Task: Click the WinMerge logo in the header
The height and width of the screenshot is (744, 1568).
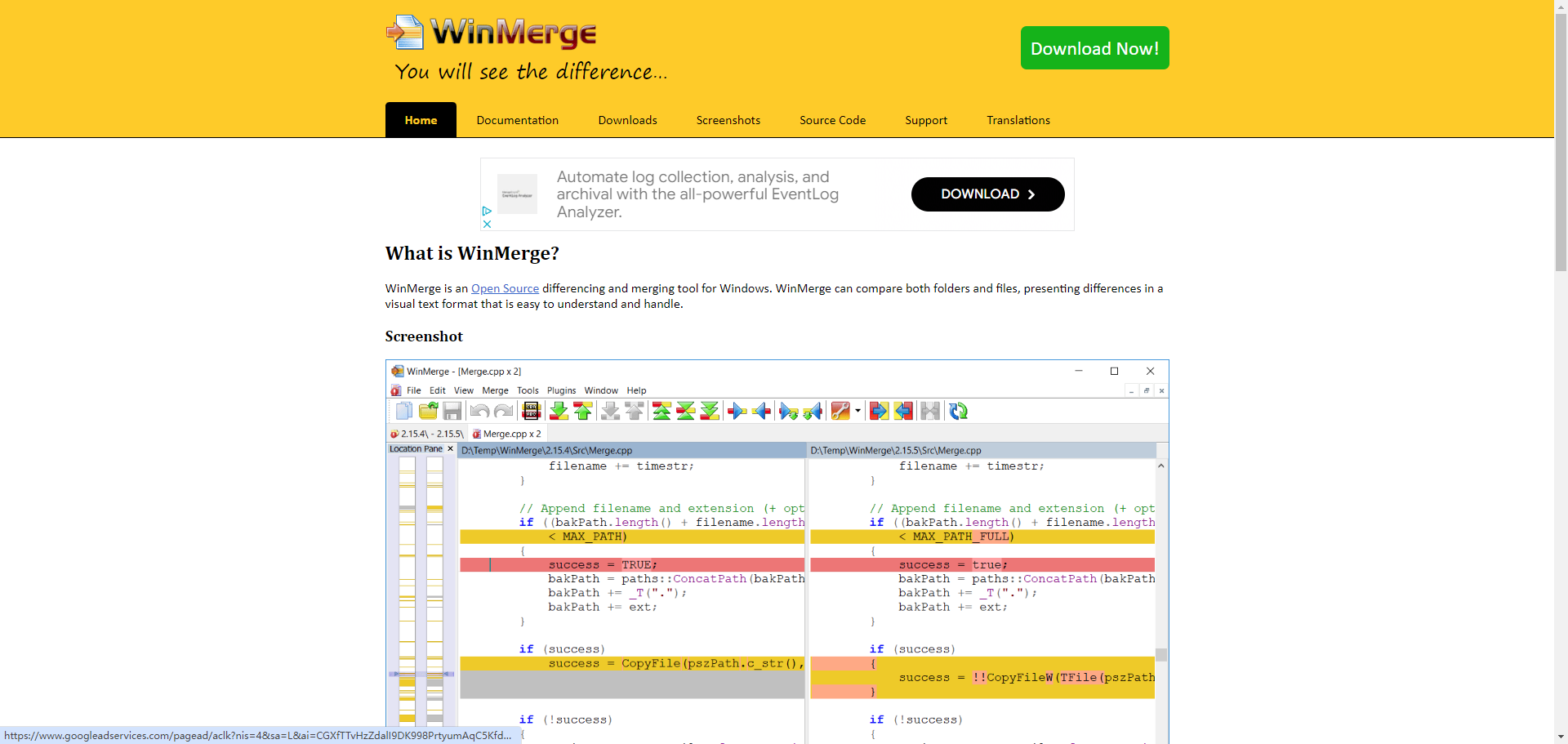Action: coord(492,33)
